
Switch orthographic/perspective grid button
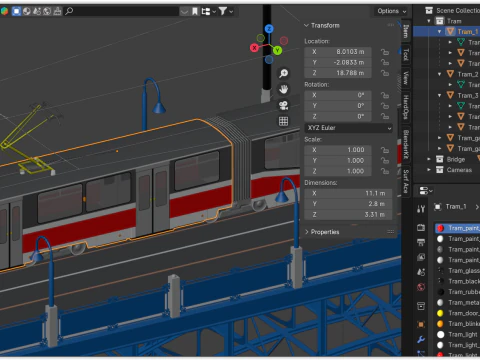(x=284, y=121)
